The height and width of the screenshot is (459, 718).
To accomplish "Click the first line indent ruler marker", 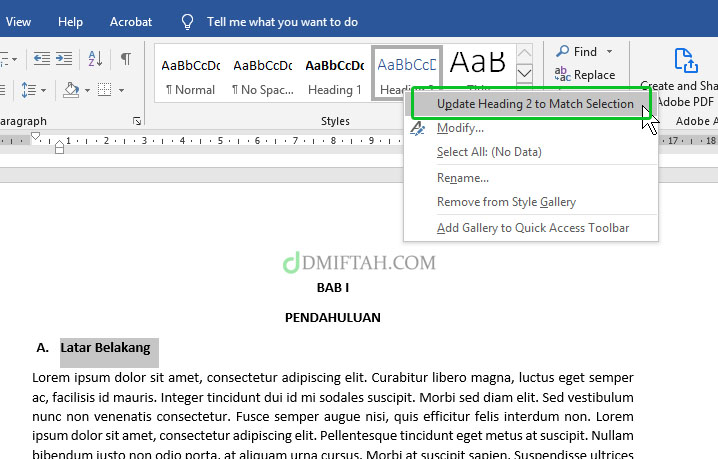I will point(36,136).
